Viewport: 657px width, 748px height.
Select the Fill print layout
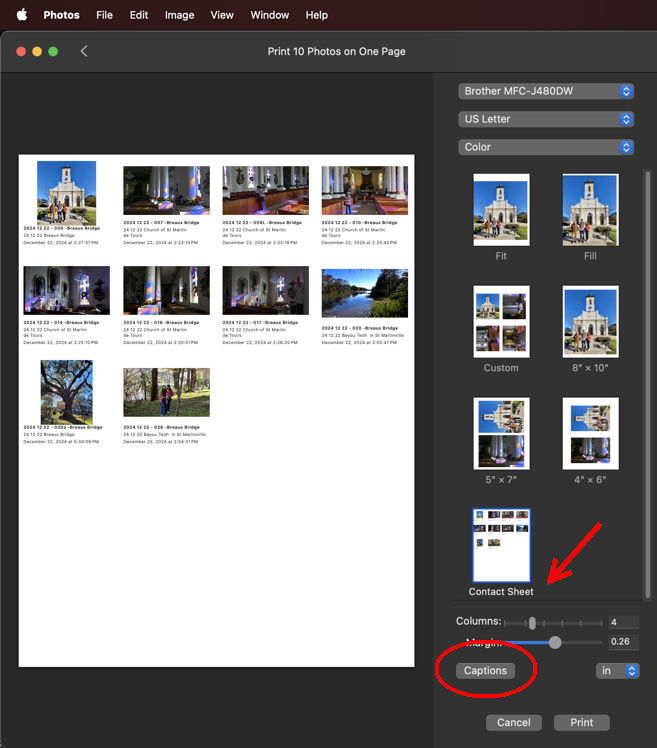tap(590, 210)
